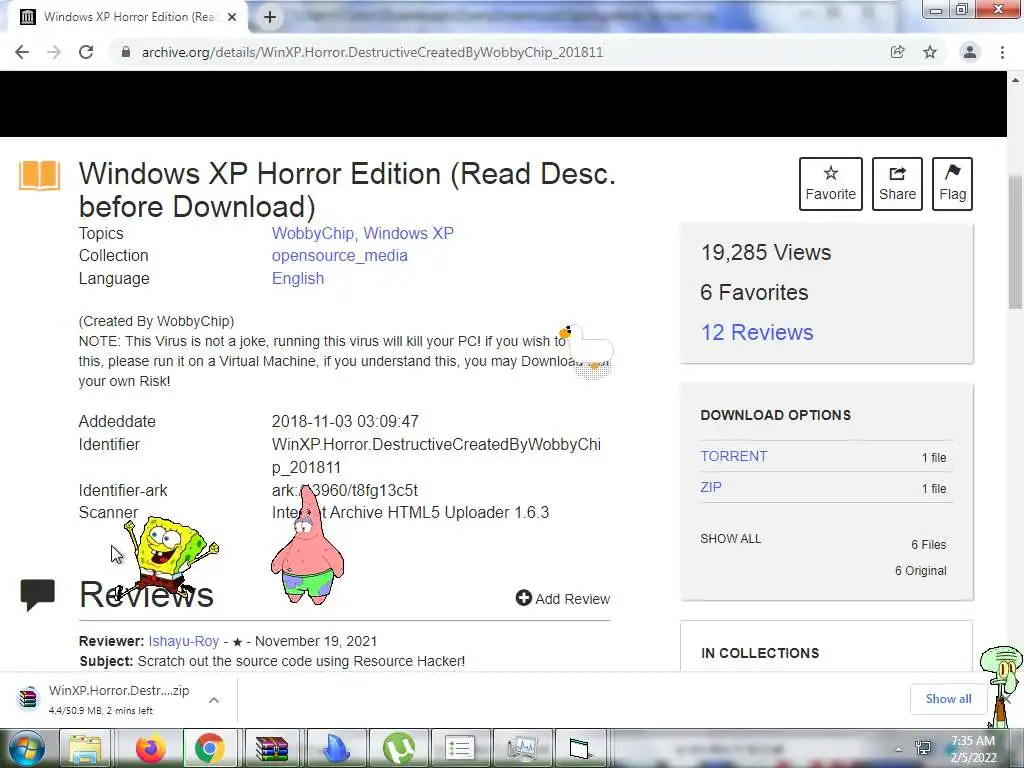
Task: Click the Internet Archive HTML5 Uploader 1.6.3 text
Action: 410,513
